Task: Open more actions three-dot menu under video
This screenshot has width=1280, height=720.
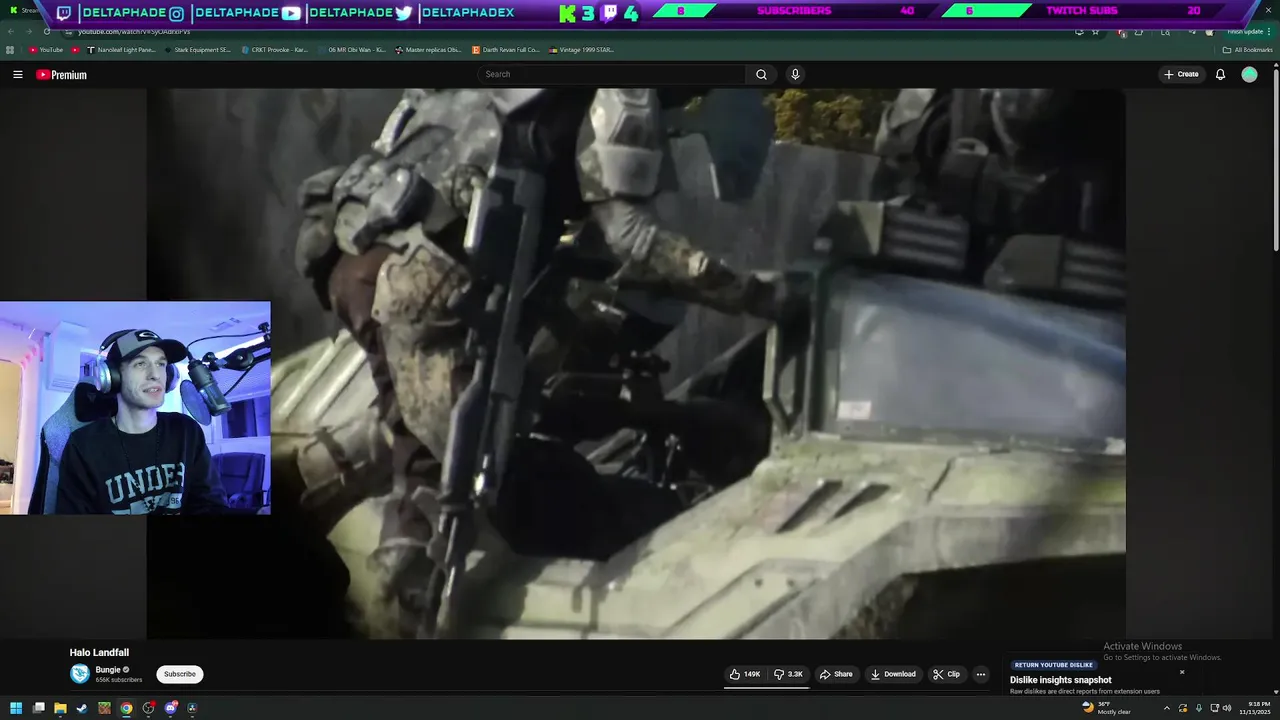Action: point(981,674)
